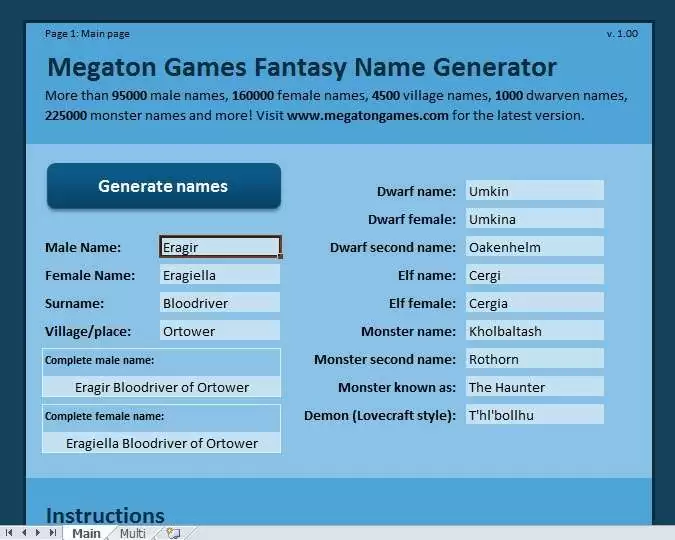
Task: Click the Dwarf second name cell Oakenhelm
Action: (534, 247)
